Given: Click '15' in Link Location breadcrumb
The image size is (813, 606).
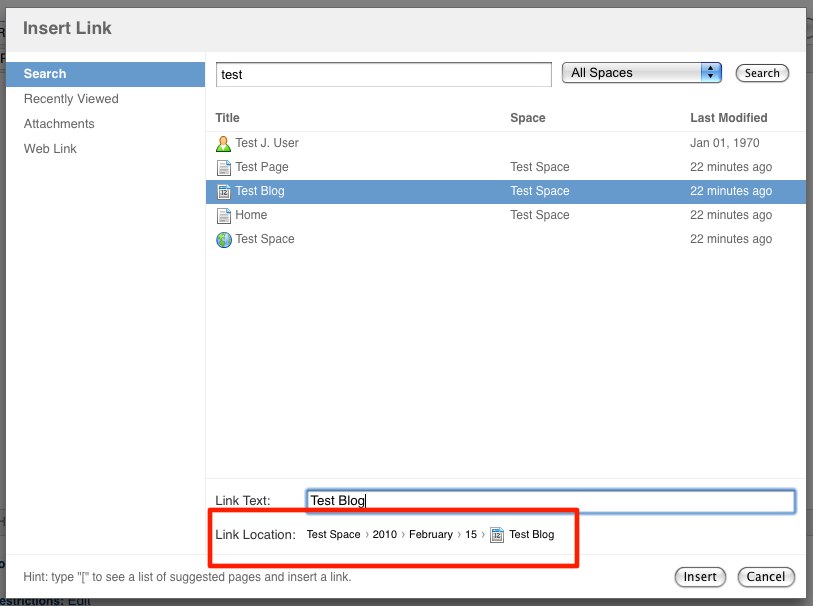Looking at the screenshot, I should (471, 534).
